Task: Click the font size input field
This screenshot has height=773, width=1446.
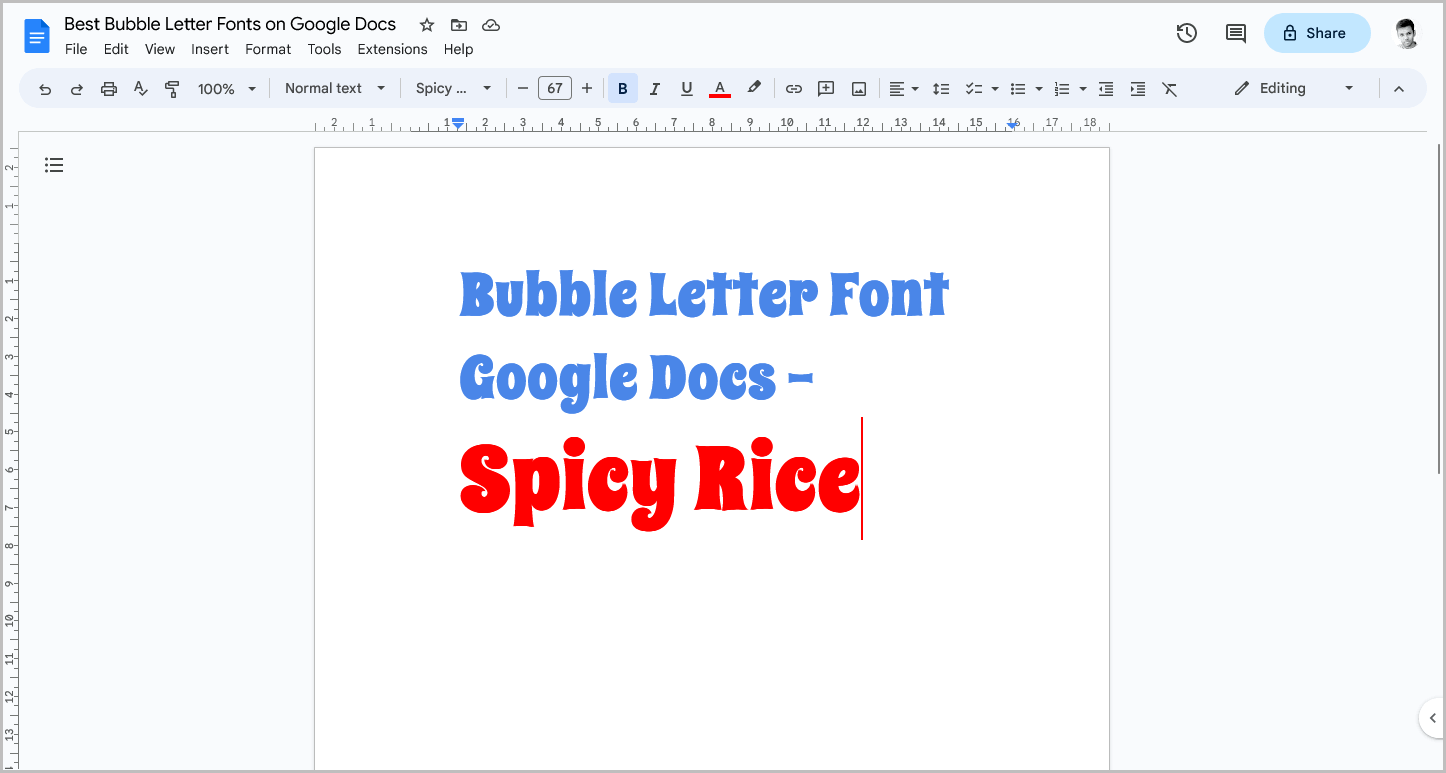Action: click(x=554, y=88)
